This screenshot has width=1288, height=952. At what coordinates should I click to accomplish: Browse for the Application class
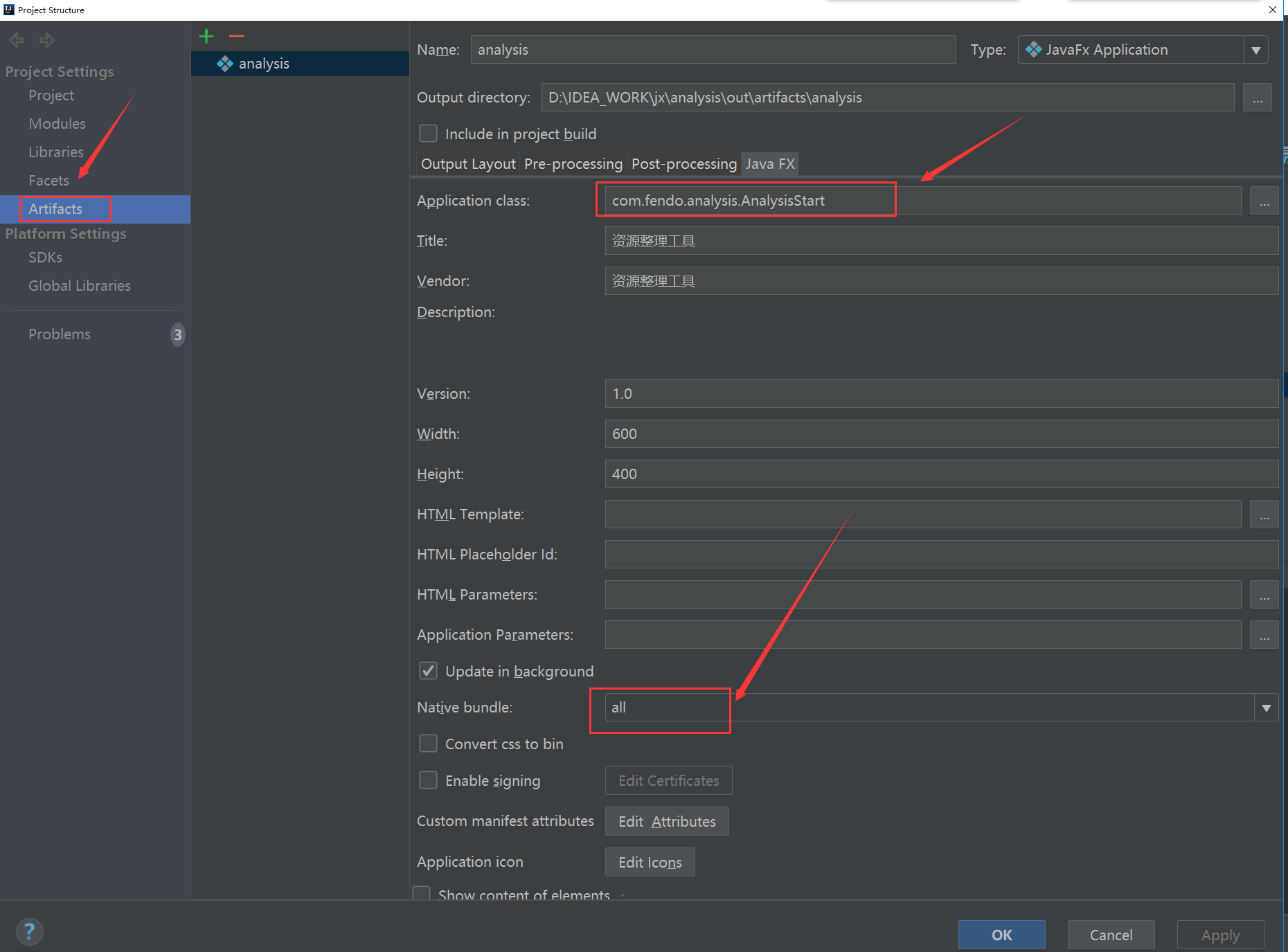[x=1264, y=201]
